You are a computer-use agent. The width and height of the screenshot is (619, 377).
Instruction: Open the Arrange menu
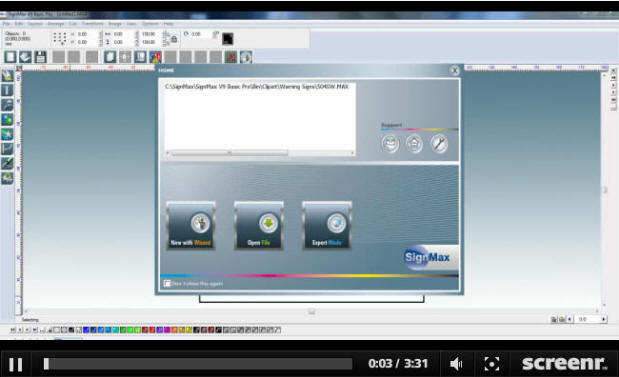pos(56,24)
